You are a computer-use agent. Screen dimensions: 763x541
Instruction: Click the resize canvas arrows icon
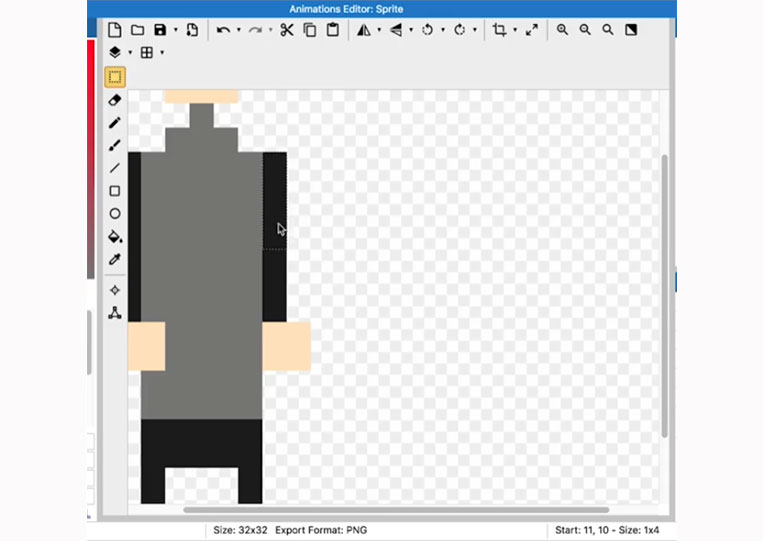coord(531,30)
